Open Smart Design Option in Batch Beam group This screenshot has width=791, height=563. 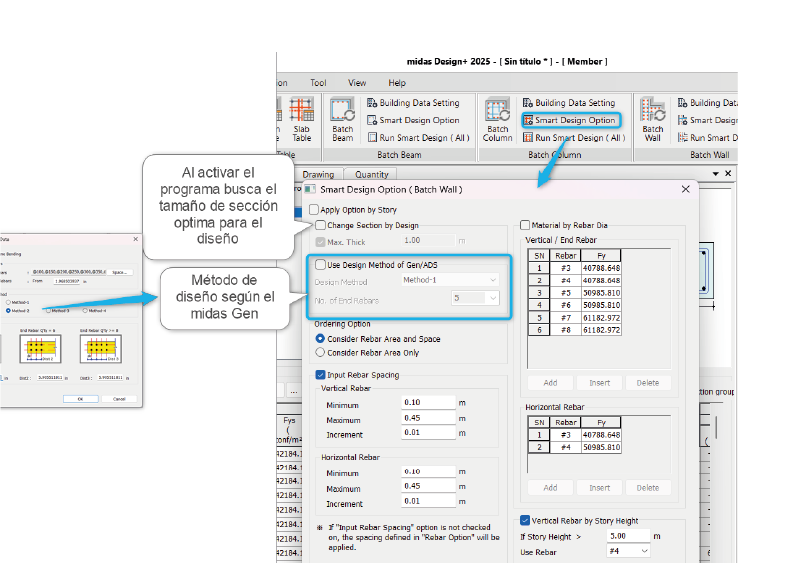(x=412, y=120)
